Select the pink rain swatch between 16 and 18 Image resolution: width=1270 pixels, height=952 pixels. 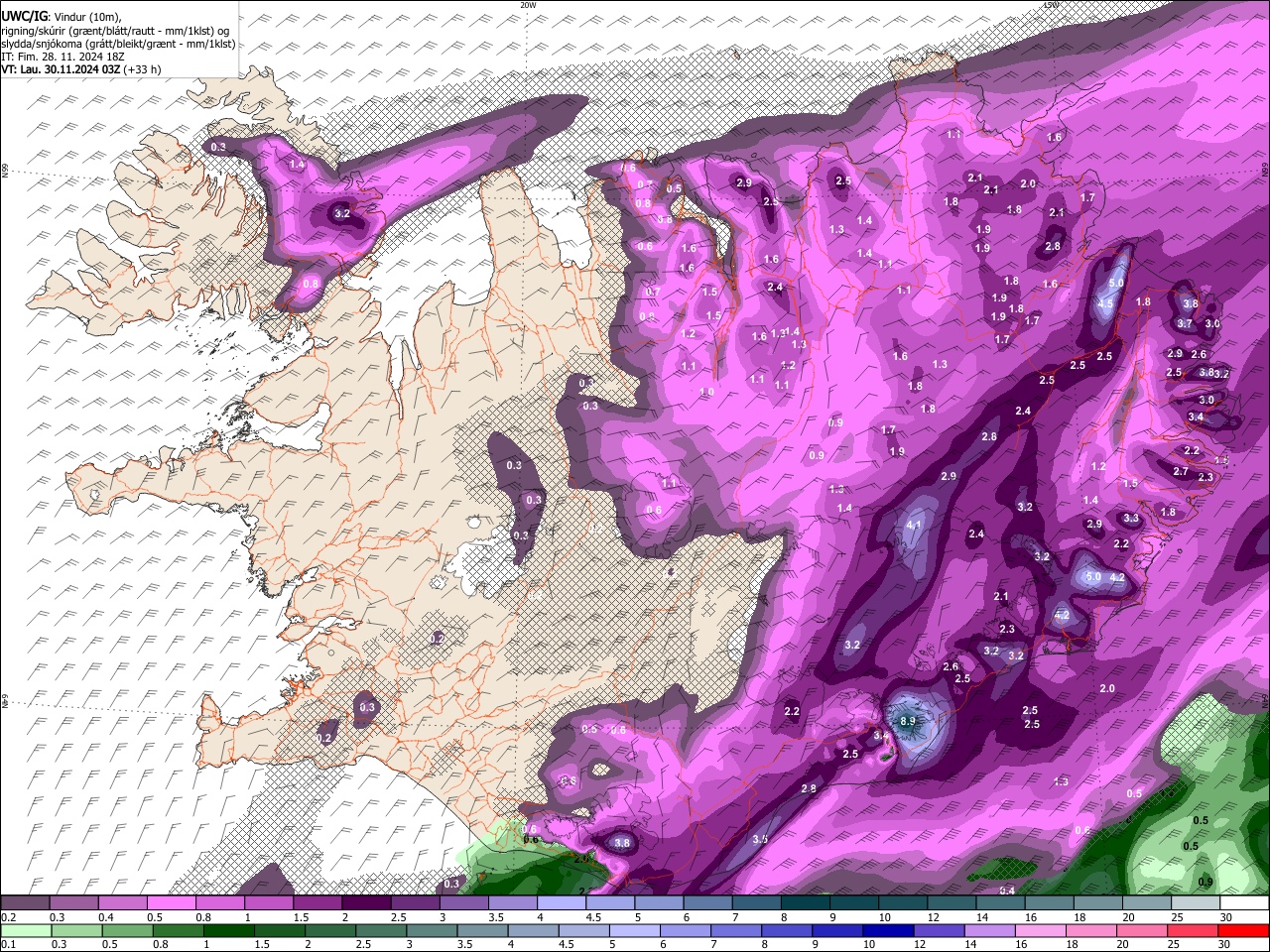(x=1042, y=931)
